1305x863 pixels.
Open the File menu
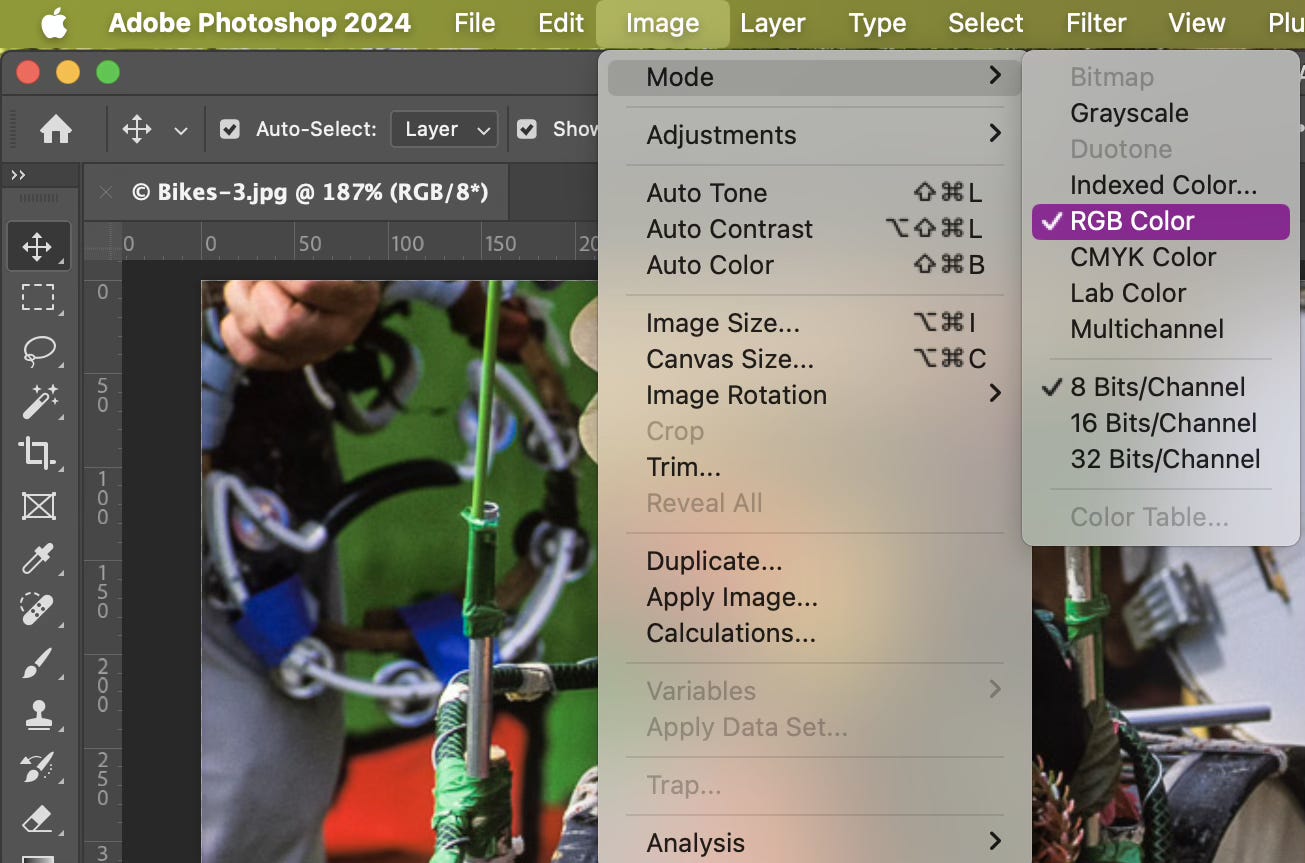click(474, 24)
